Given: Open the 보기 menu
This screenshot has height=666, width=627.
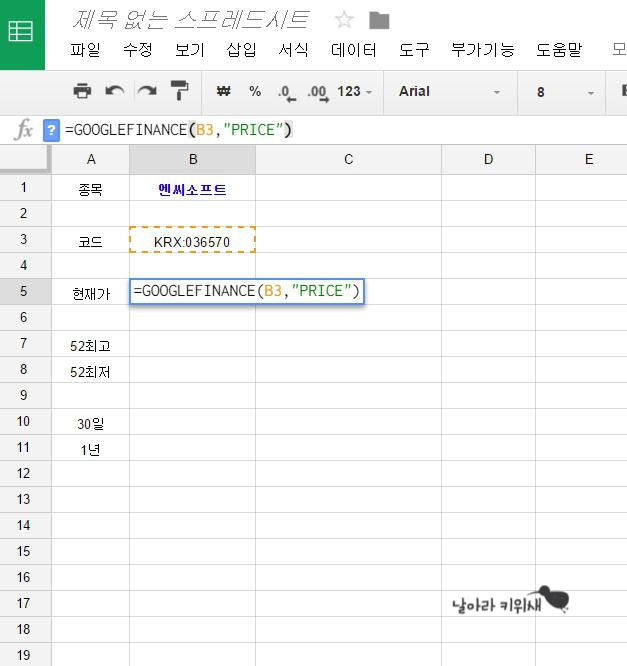Looking at the screenshot, I should point(190,50).
